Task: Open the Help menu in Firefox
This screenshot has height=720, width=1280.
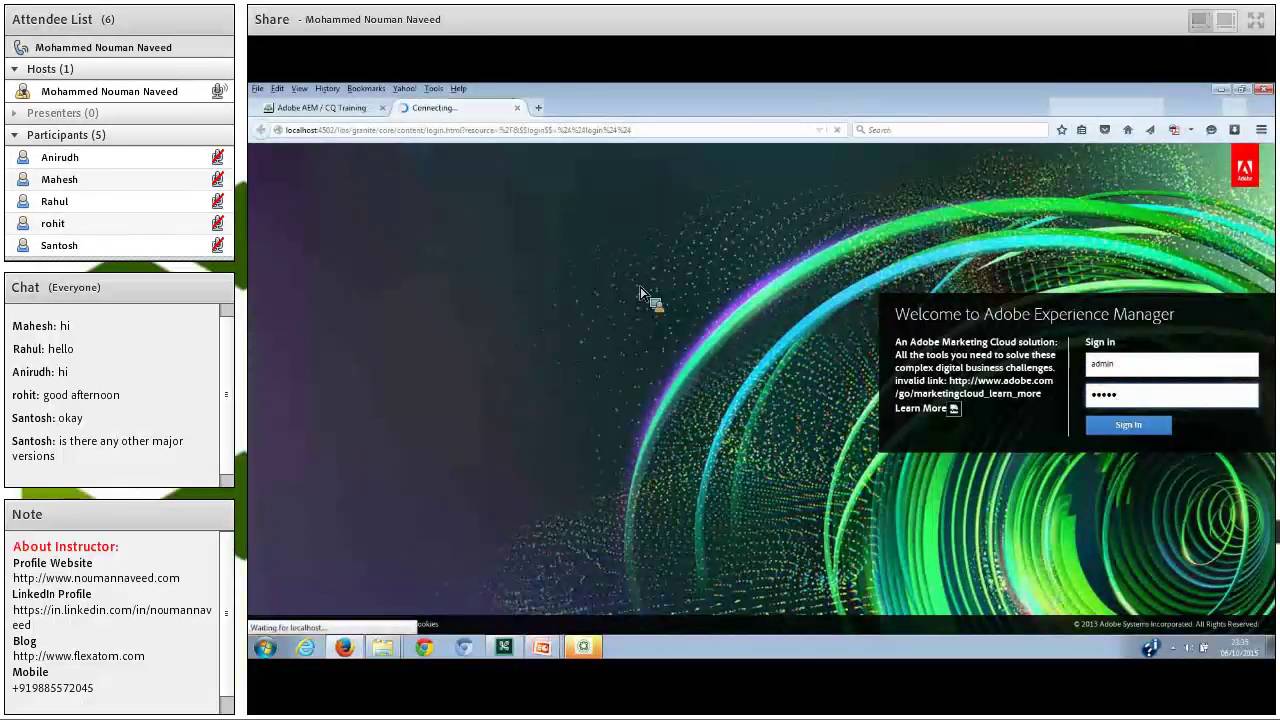Action: [x=458, y=89]
